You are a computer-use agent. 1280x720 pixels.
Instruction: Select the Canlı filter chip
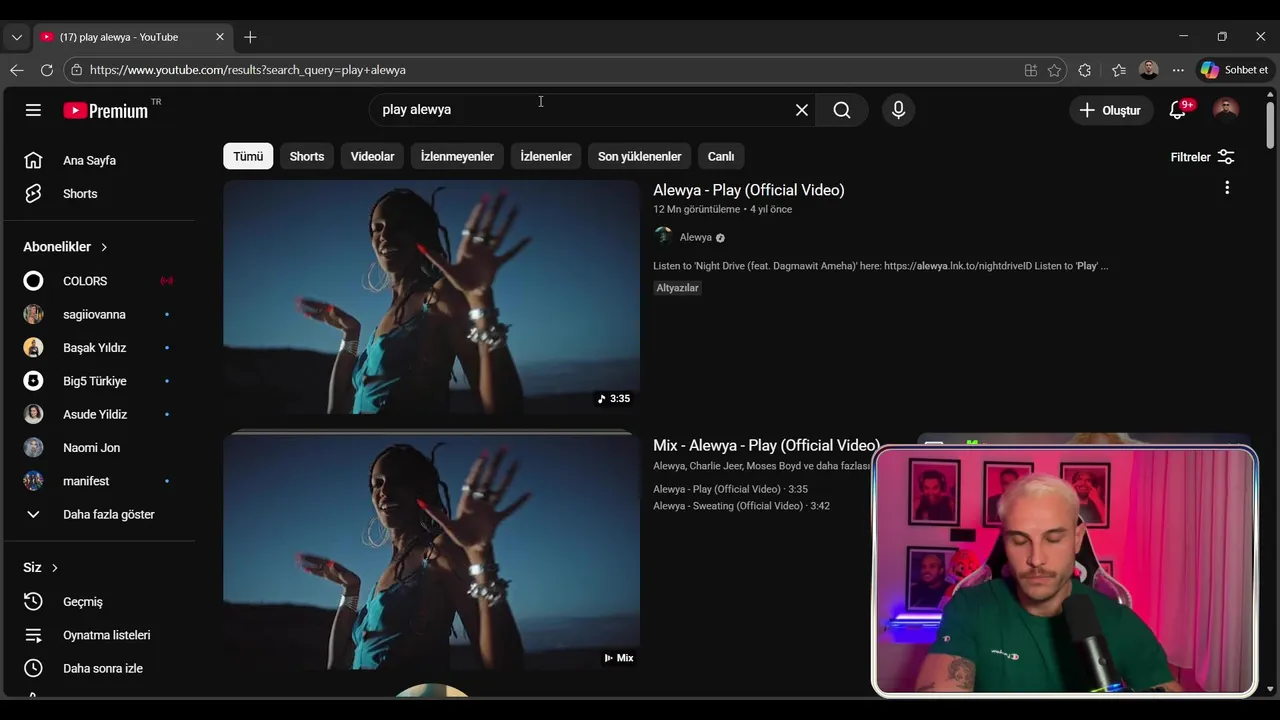tap(721, 156)
